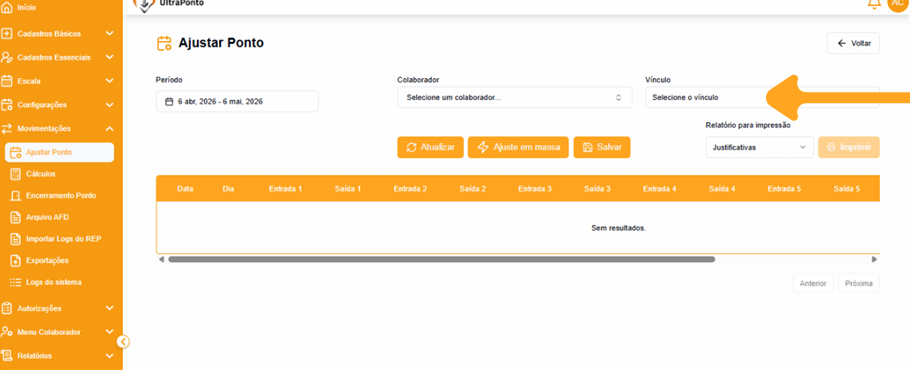Click the Ajuste em massa button
The width and height of the screenshot is (910, 370).
pos(518,147)
